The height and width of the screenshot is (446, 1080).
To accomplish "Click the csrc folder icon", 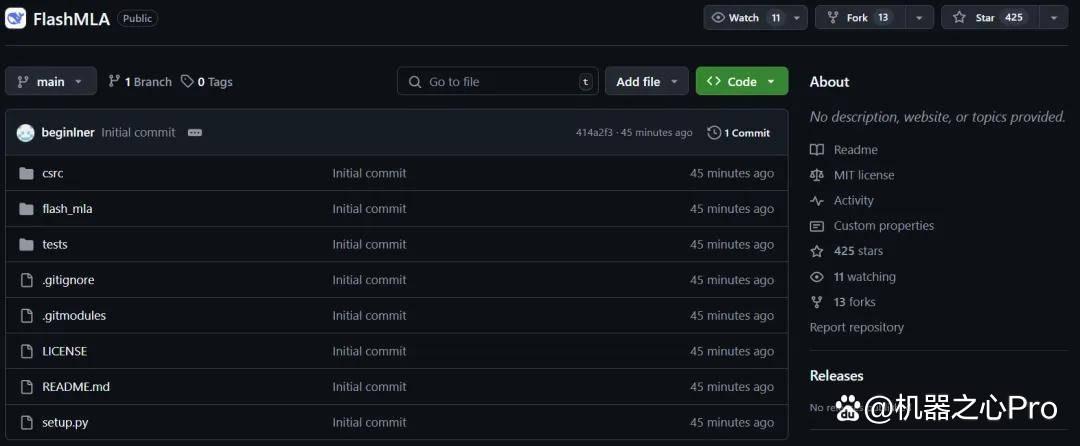I will 26,173.
